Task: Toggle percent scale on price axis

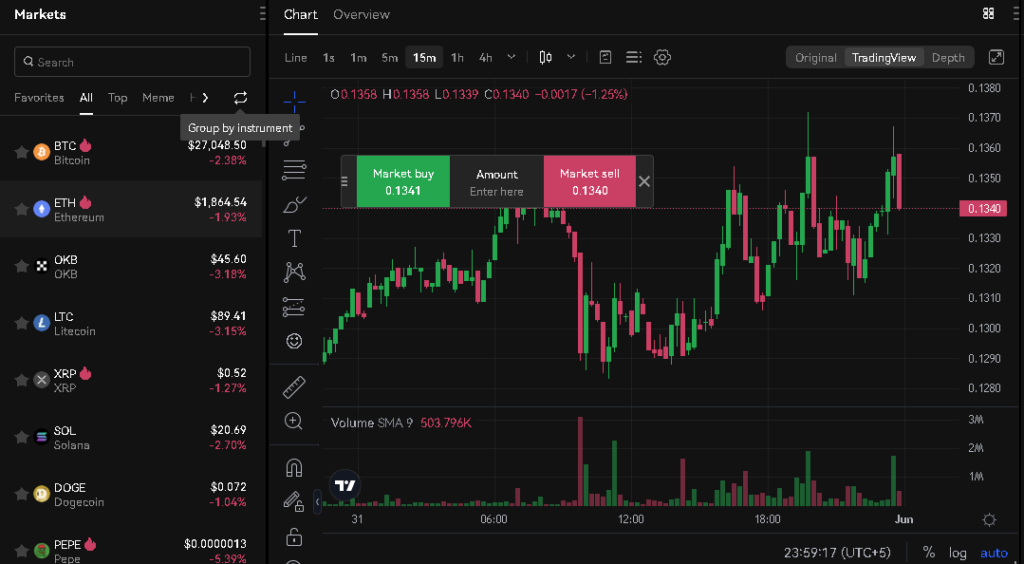Action: point(929,552)
